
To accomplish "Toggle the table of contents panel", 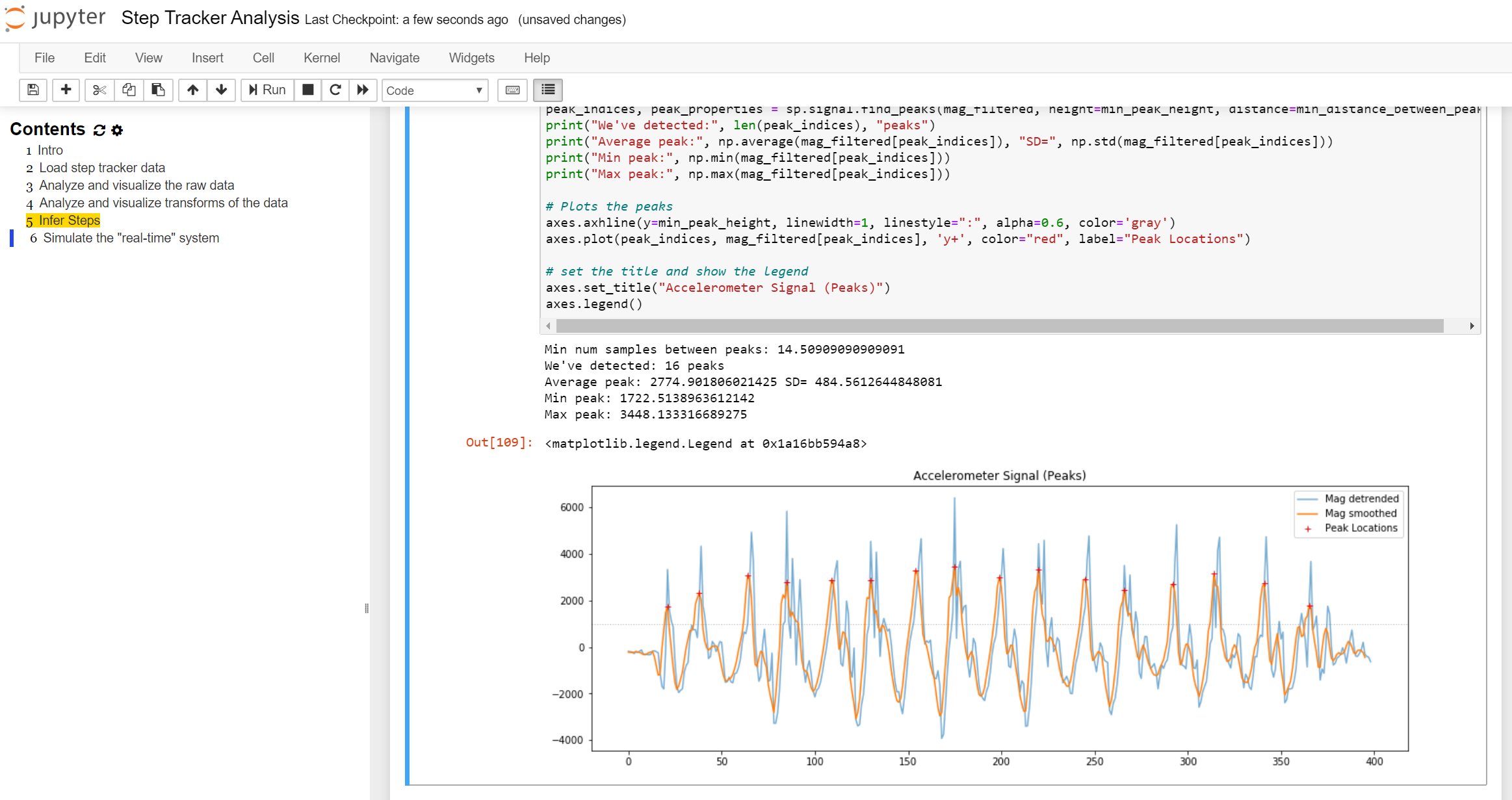I will (x=547, y=90).
